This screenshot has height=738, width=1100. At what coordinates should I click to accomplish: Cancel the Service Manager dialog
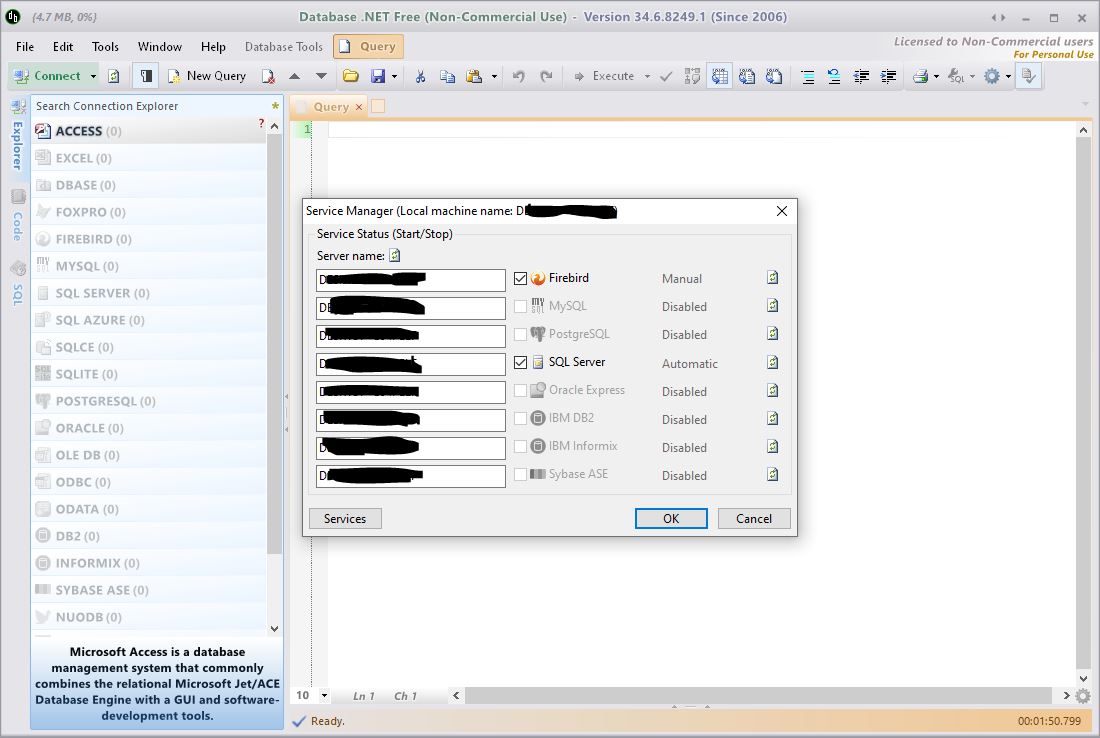(x=753, y=518)
